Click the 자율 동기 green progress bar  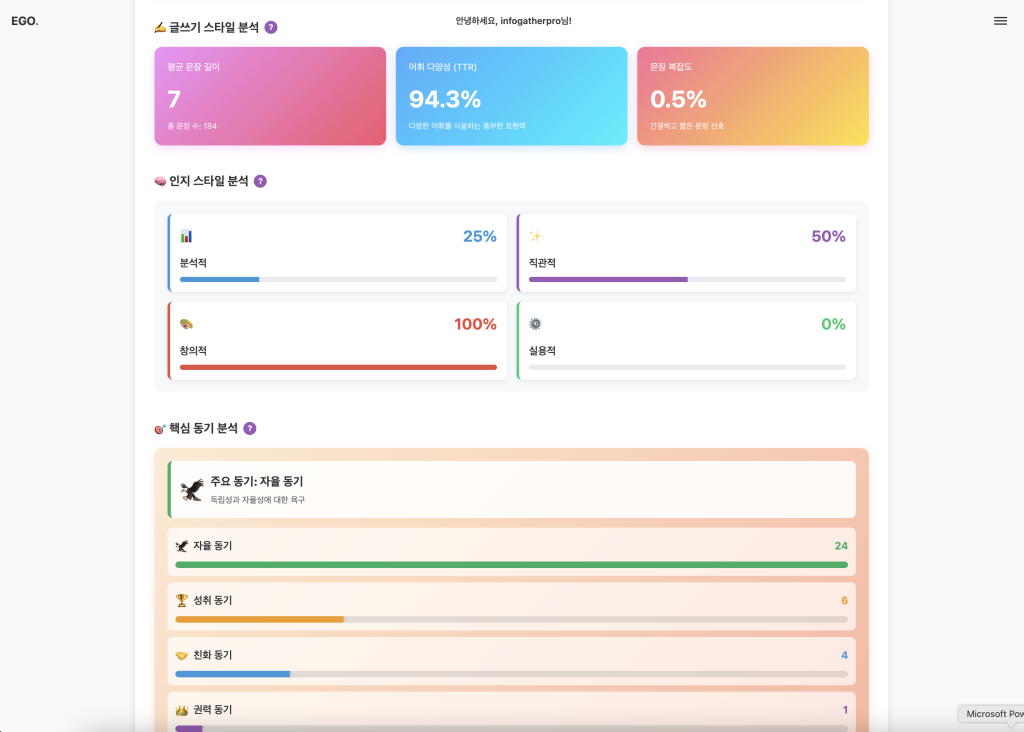pyautogui.click(x=511, y=565)
